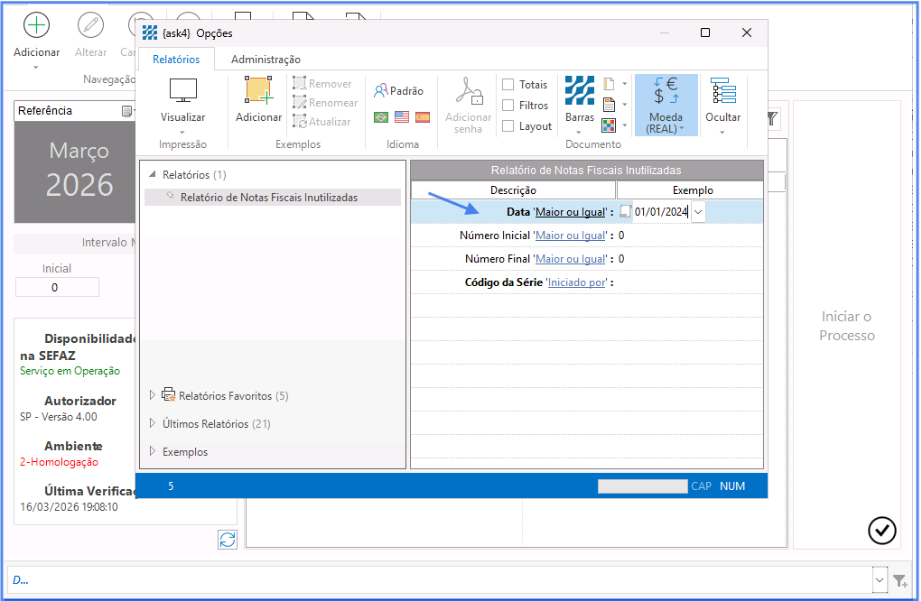Click the Adicionar example icon in ribbon
The width and height of the screenshot is (921, 601).
[x=259, y=91]
